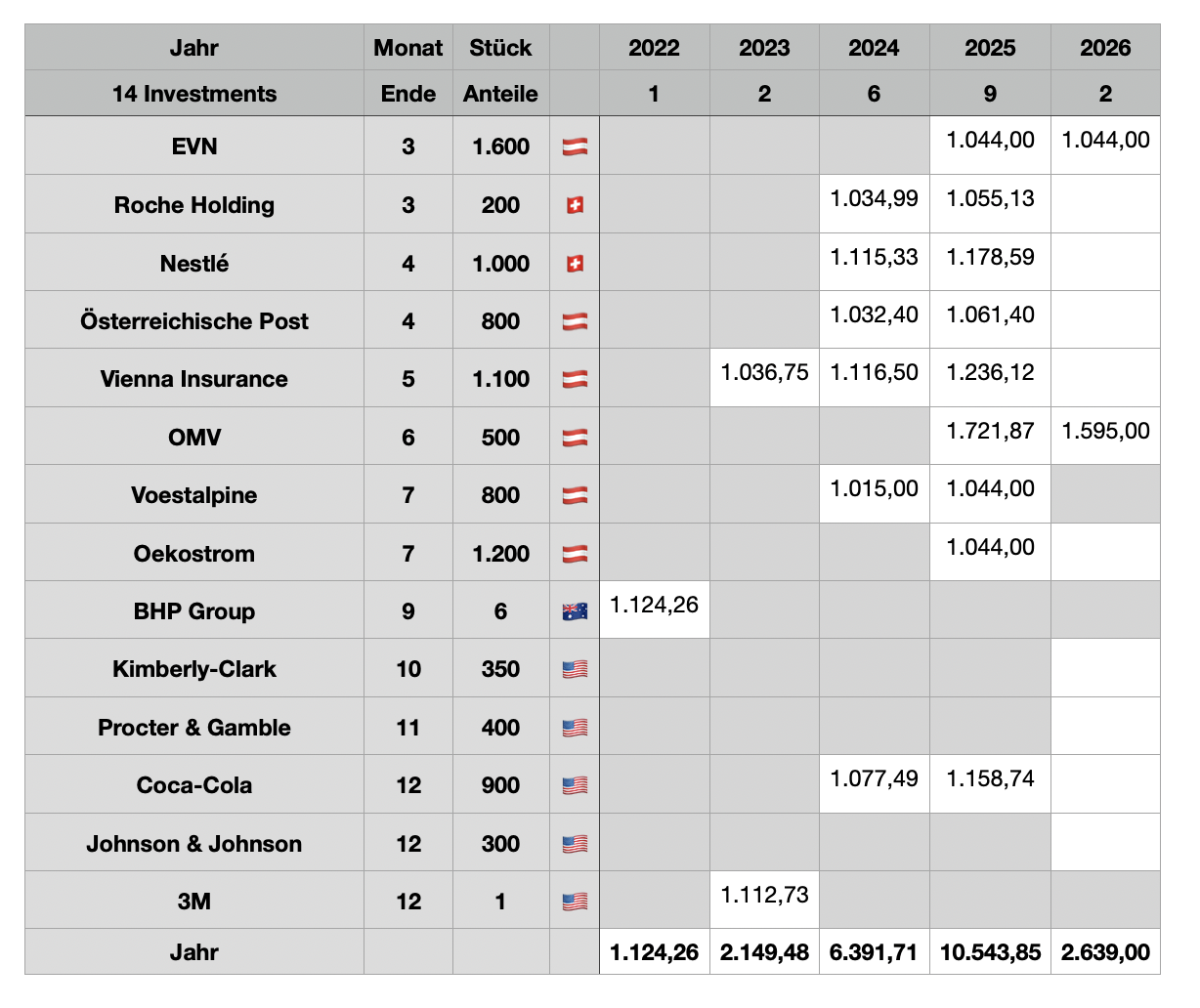The width and height of the screenshot is (1200, 1008).
Task: Click the 3M value cell 1.112,73
Action: click(764, 896)
